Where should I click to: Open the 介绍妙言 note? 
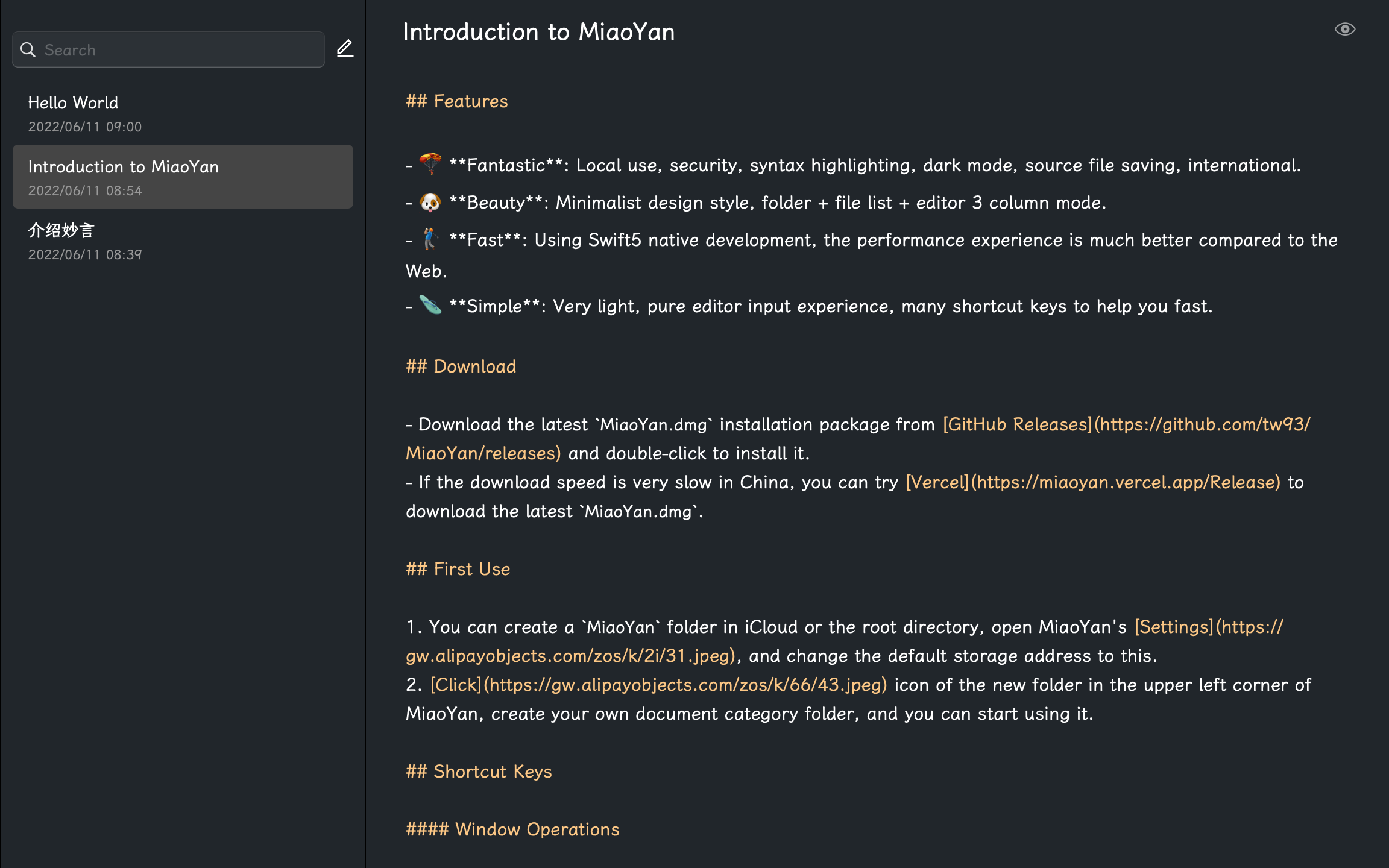point(183,241)
